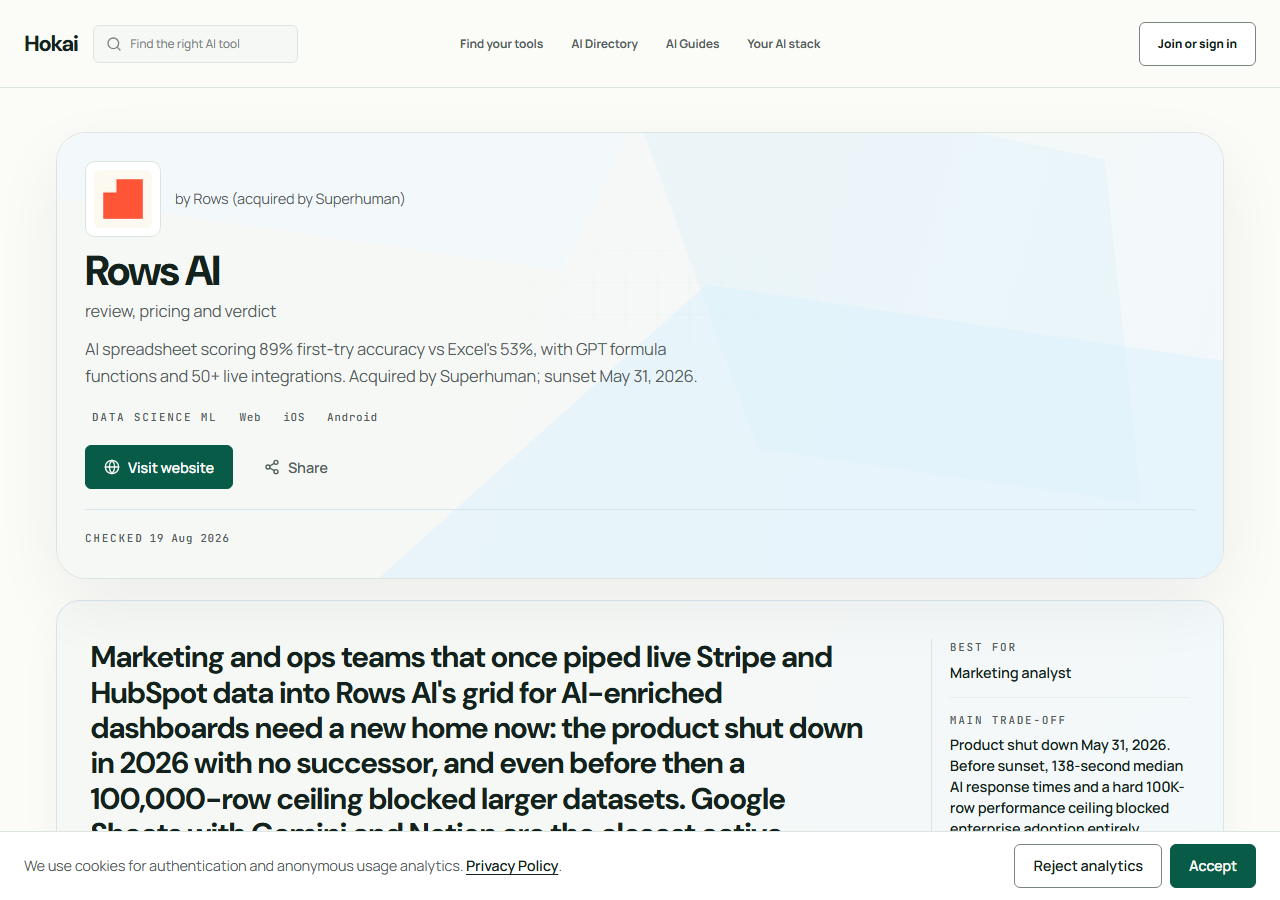Click the Join or sign in button
Image resolution: width=1280 pixels, height=900 pixels.
[1197, 44]
